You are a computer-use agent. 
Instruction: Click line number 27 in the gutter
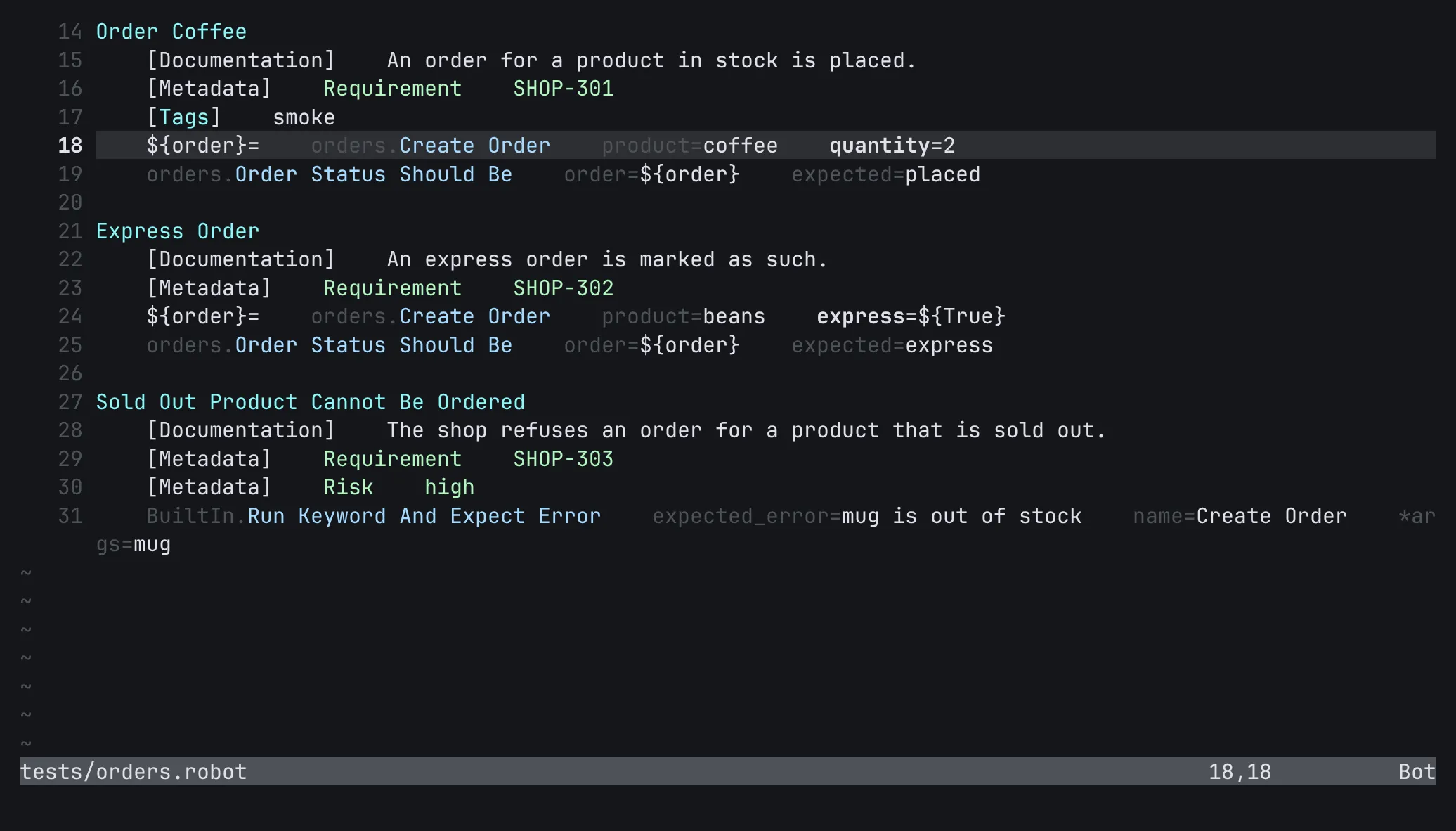point(70,402)
